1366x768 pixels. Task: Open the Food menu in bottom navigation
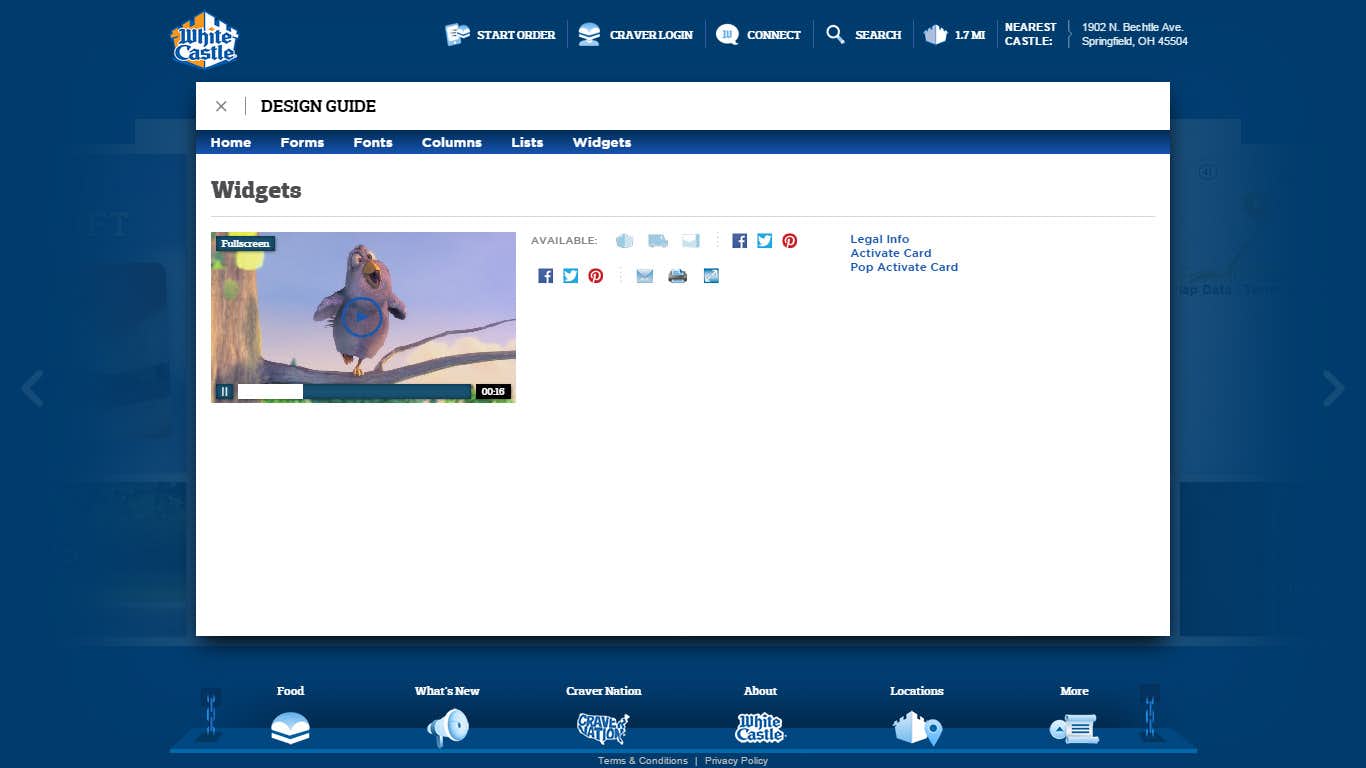click(290, 717)
